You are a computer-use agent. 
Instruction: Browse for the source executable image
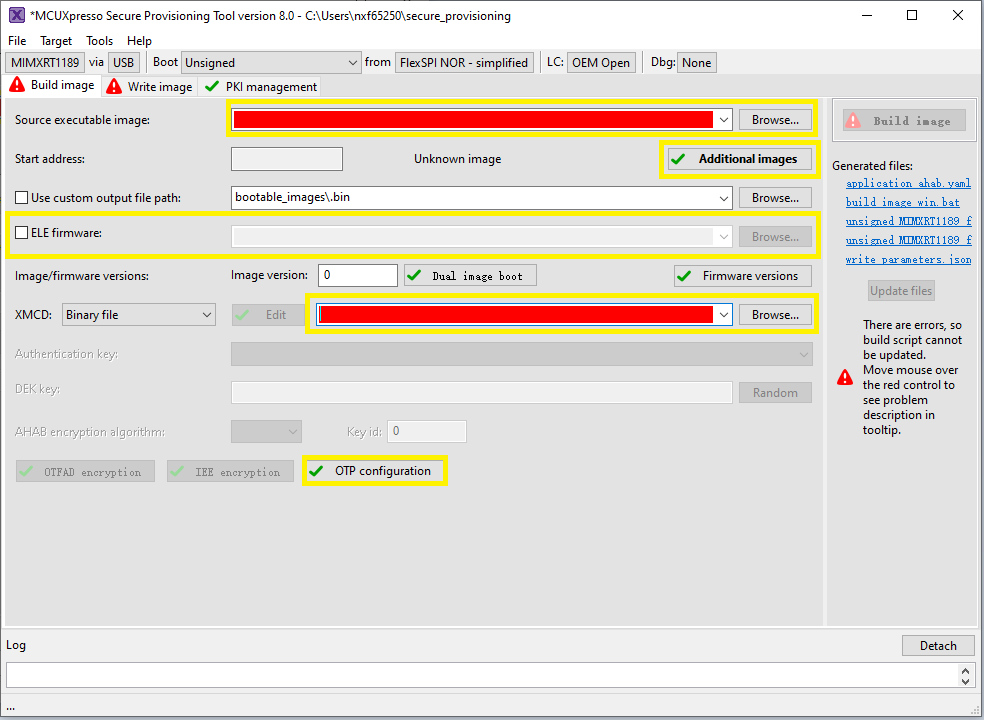[775, 120]
